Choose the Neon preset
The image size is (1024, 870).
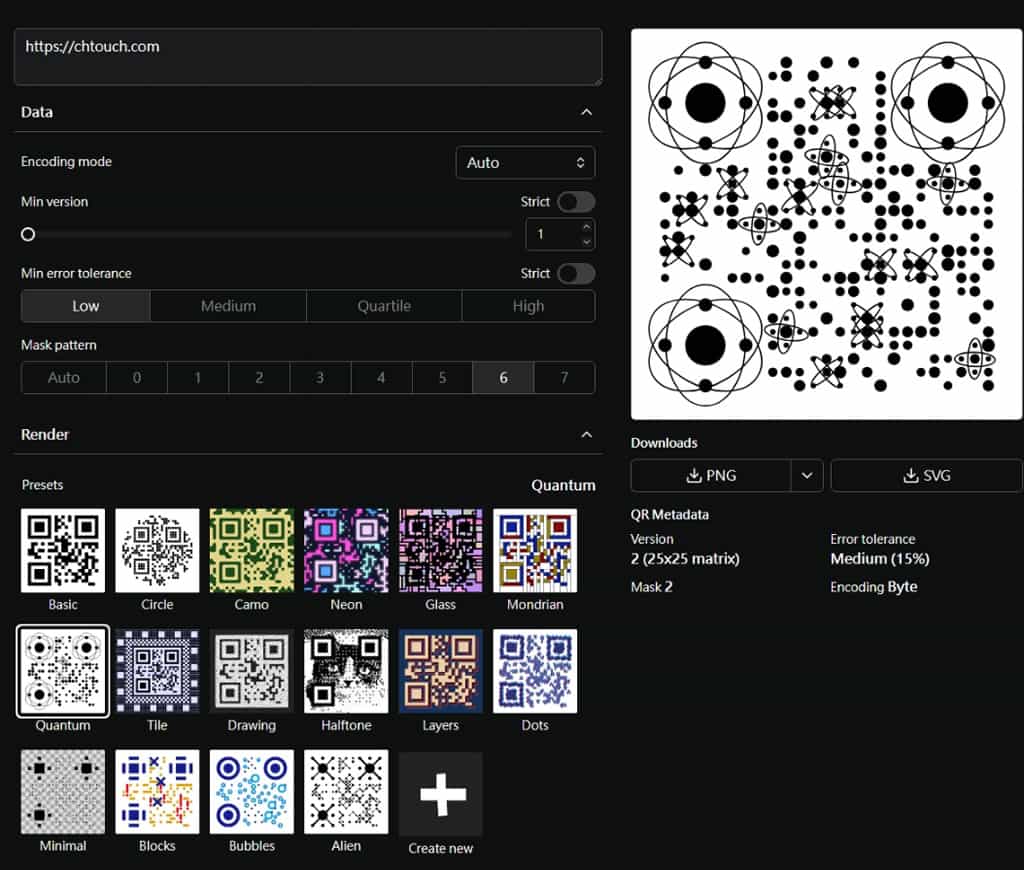pos(346,551)
